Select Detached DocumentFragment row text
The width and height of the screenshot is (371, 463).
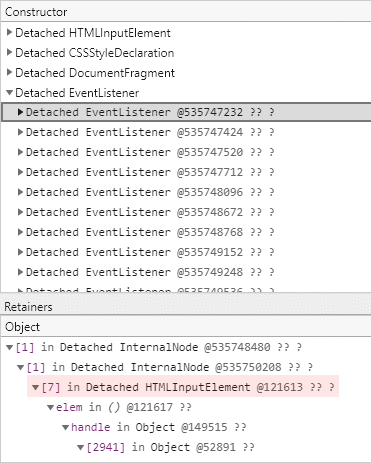(x=95, y=73)
